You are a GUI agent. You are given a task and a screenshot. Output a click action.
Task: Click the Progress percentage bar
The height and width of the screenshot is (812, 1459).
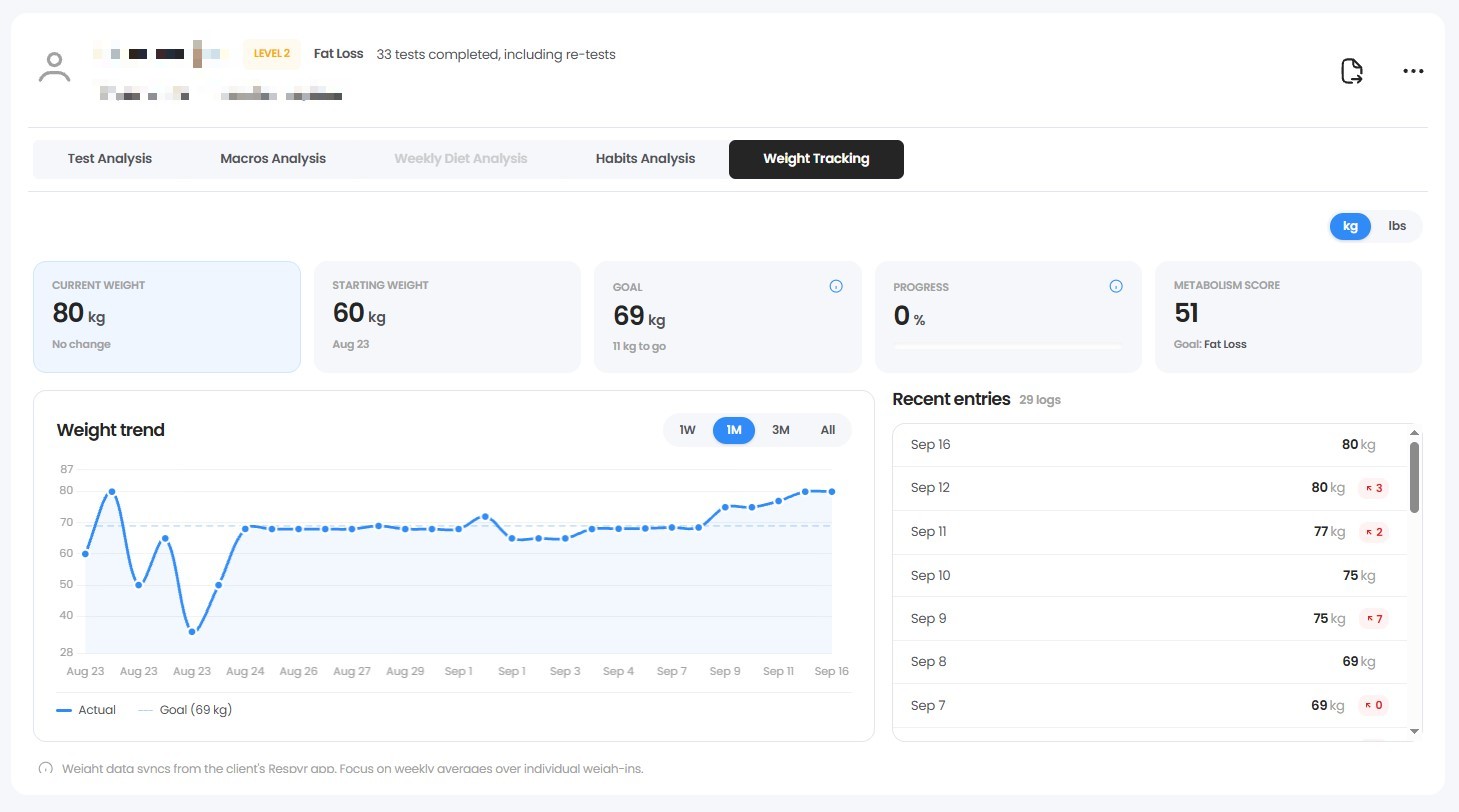pyautogui.click(x=1008, y=346)
